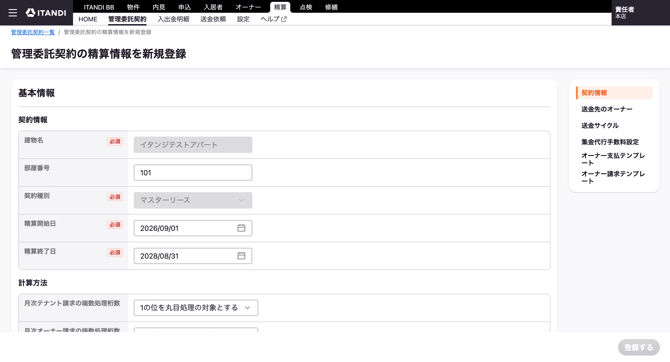Open 送金依頼 submenu
670x362 pixels.
point(213,19)
